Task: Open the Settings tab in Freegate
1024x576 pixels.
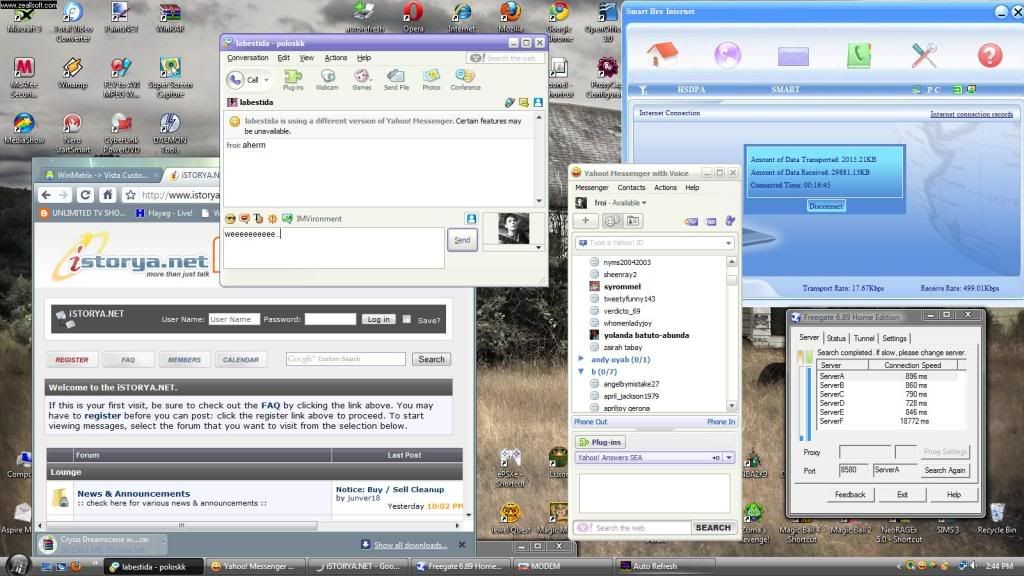Action: 894,338
